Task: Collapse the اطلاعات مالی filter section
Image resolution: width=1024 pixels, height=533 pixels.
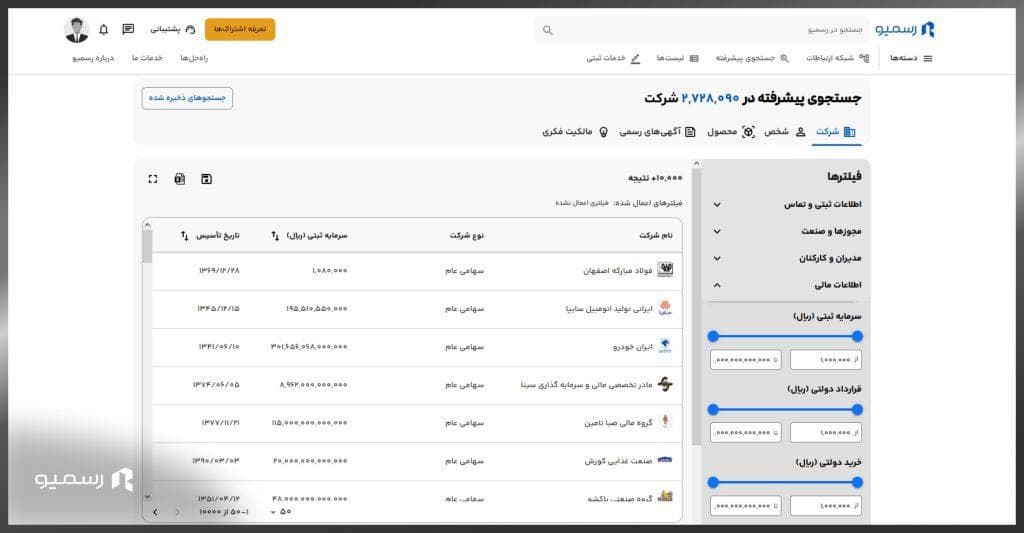Action: 787,285
